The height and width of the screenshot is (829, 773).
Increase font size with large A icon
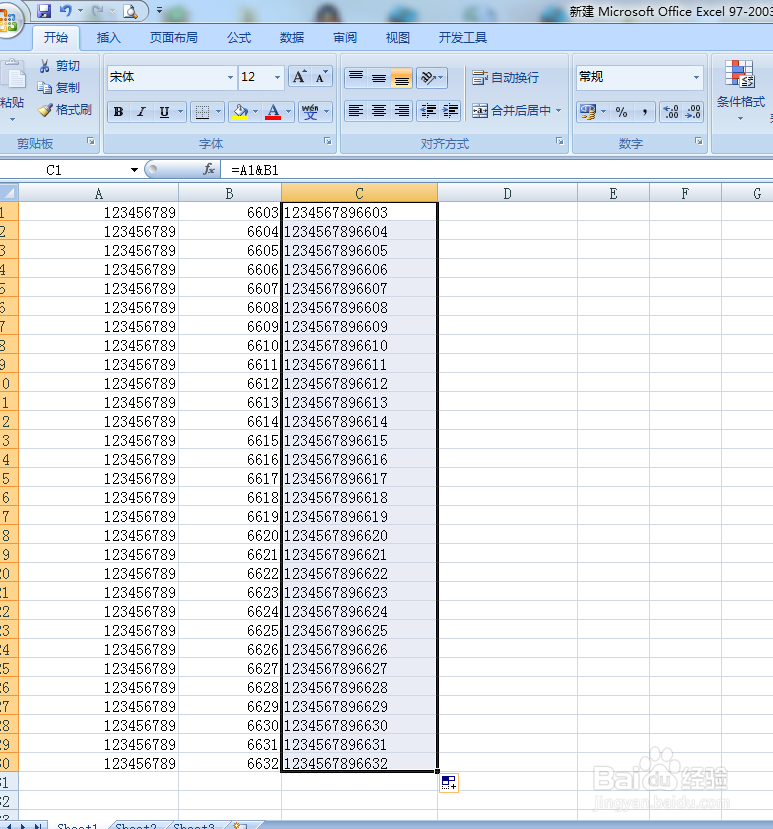click(x=299, y=77)
